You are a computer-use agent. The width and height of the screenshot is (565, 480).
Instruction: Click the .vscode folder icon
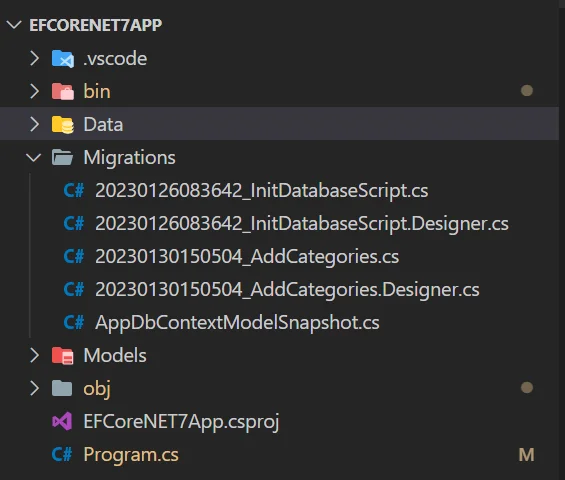click(63, 59)
